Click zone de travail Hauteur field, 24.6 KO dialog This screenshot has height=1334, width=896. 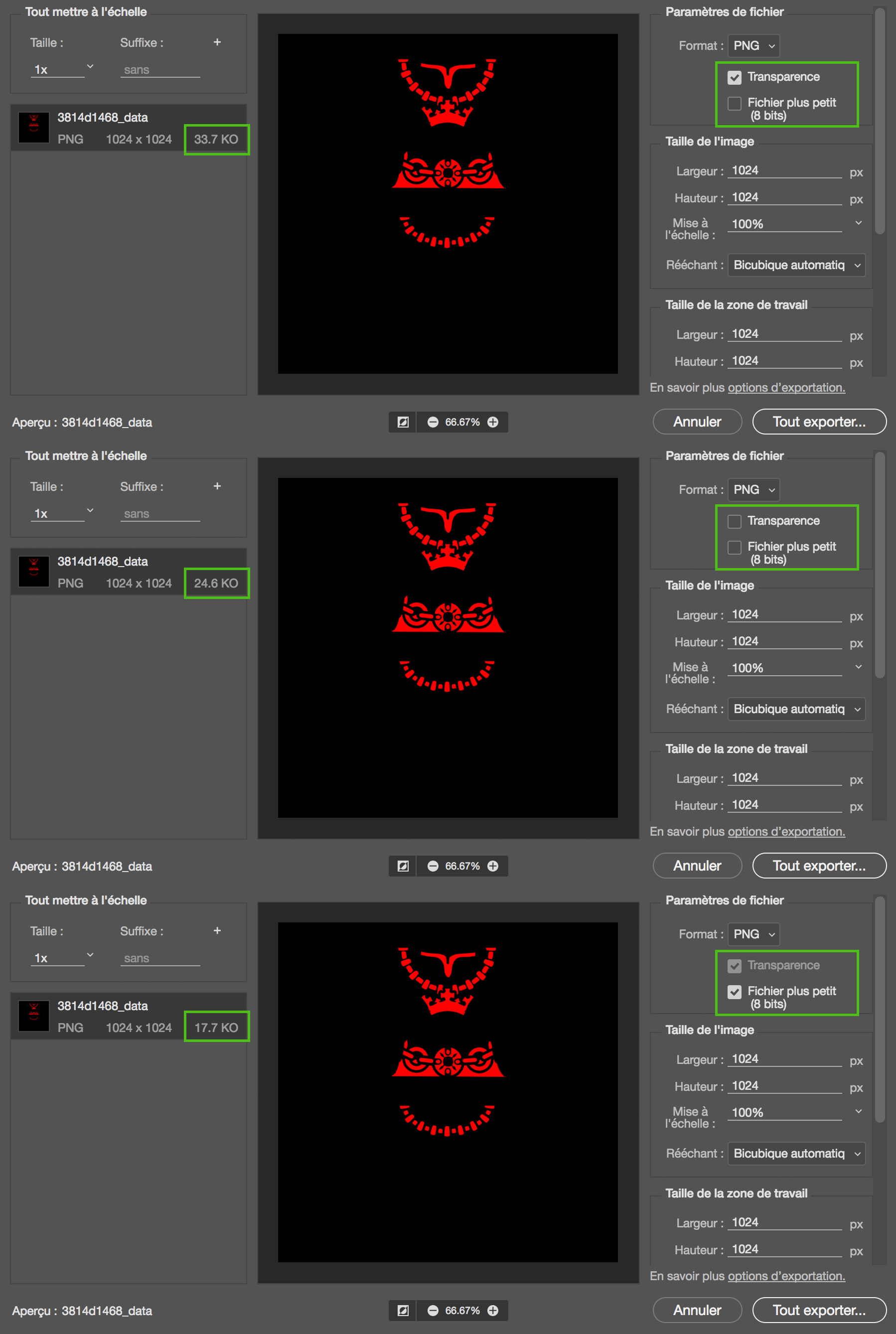pyautogui.click(x=784, y=804)
